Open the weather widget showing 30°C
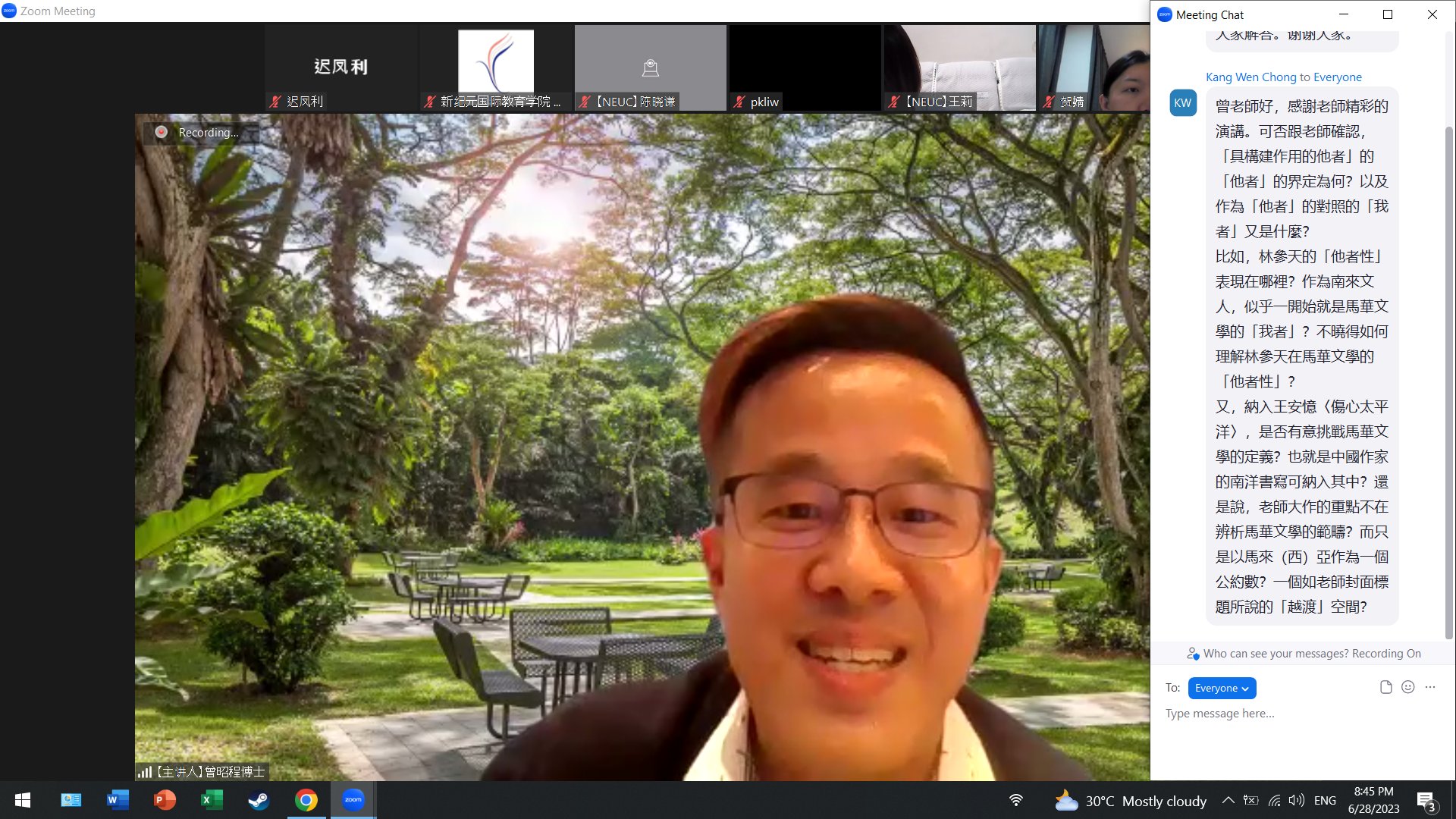This screenshot has width=1456, height=819. tap(1131, 801)
